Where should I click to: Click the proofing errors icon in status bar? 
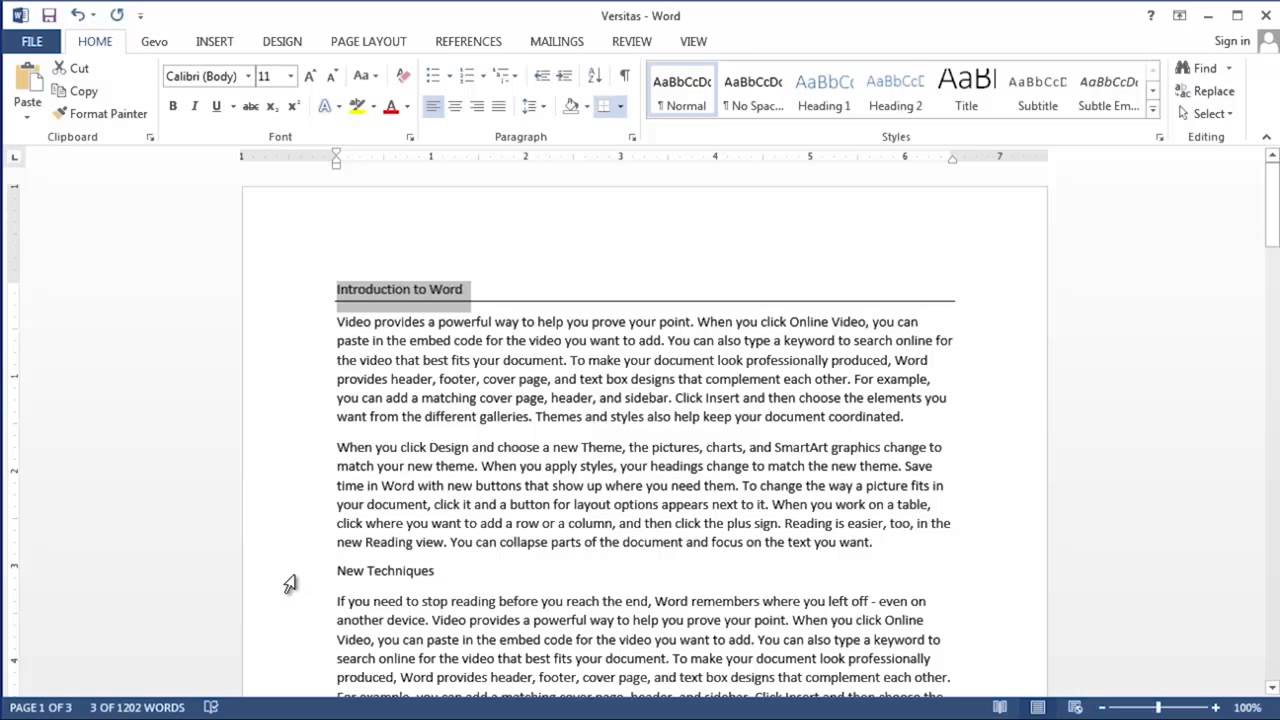click(x=211, y=707)
